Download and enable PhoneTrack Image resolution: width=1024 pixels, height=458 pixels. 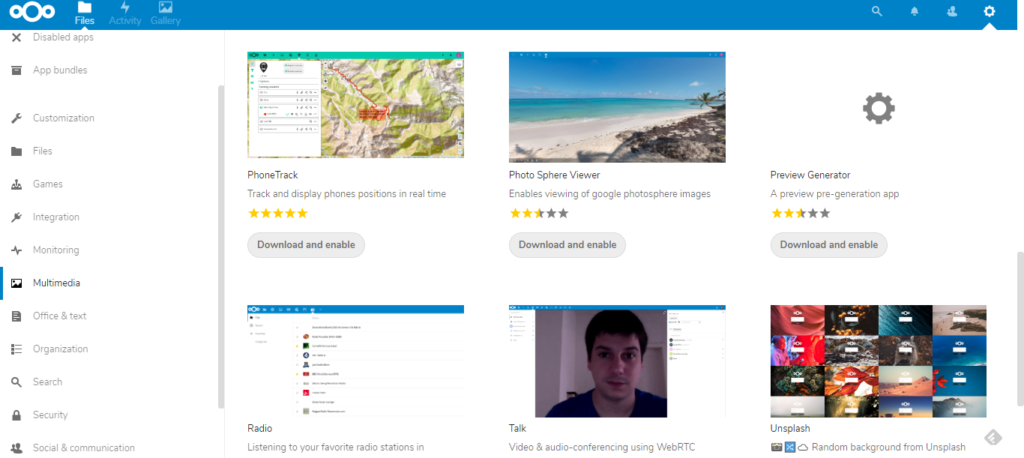coord(306,245)
